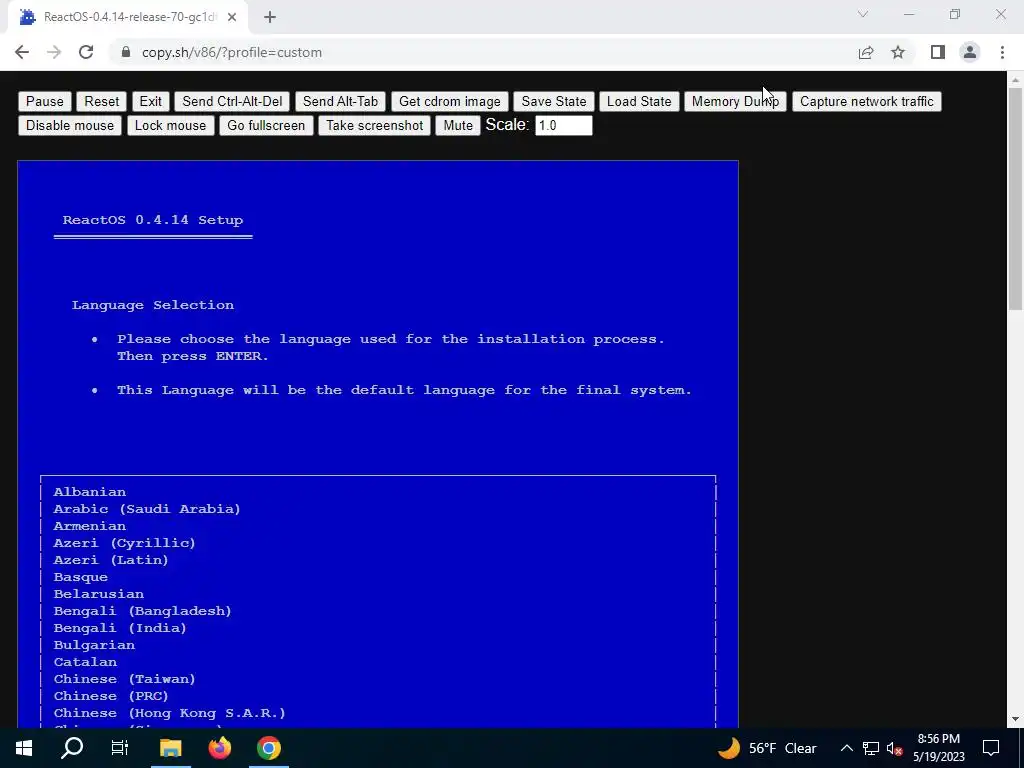Viewport: 1024px width, 768px height.
Task: Open the clock showing 8:56 PM
Action: [x=938, y=748]
